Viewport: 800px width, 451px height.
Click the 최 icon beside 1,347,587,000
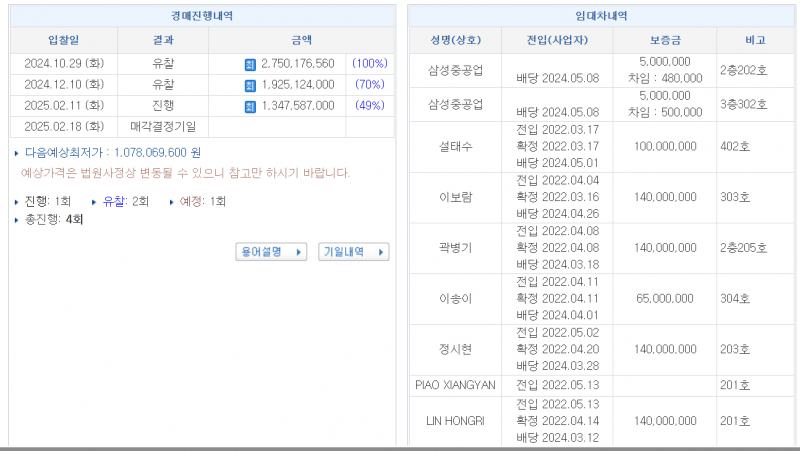coord(250,106)
